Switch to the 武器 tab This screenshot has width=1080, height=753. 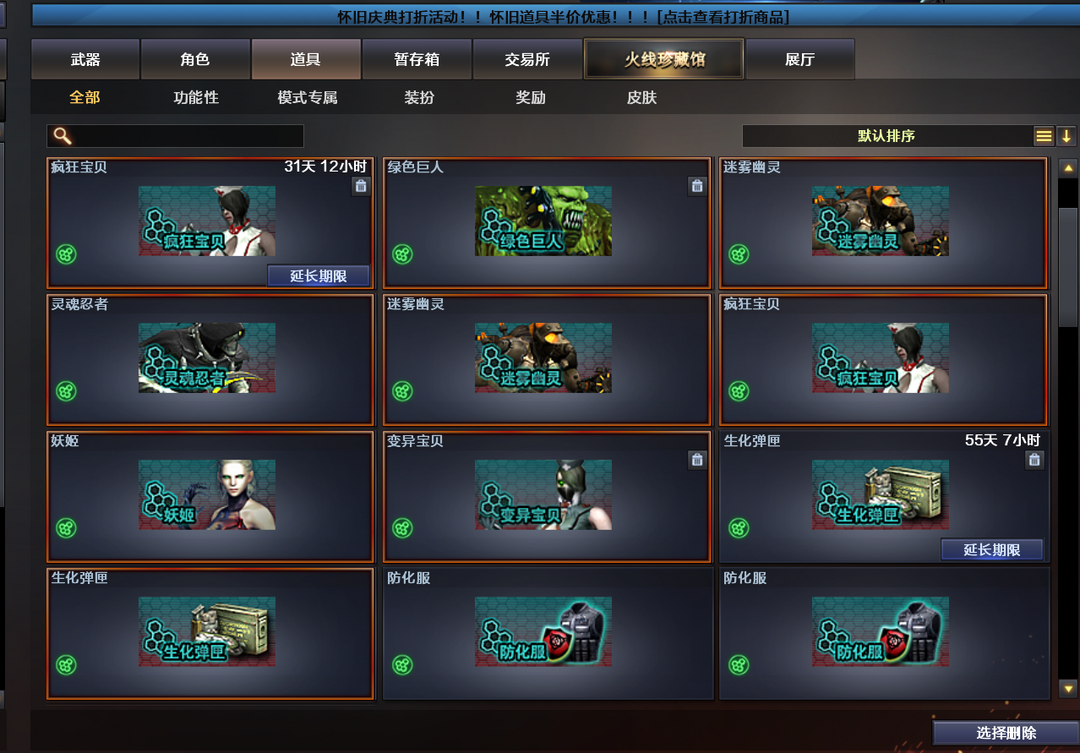pyautogui.click(x=85, y=59)
